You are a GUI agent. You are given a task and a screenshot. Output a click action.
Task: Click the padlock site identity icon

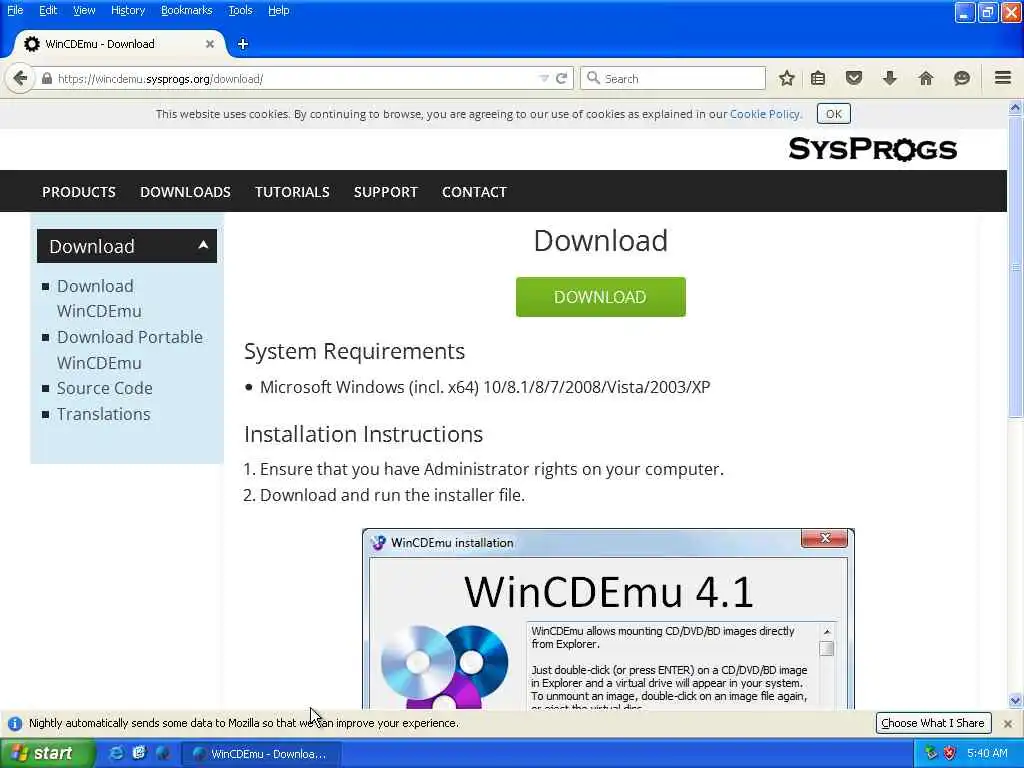click(x=46, y=79)
